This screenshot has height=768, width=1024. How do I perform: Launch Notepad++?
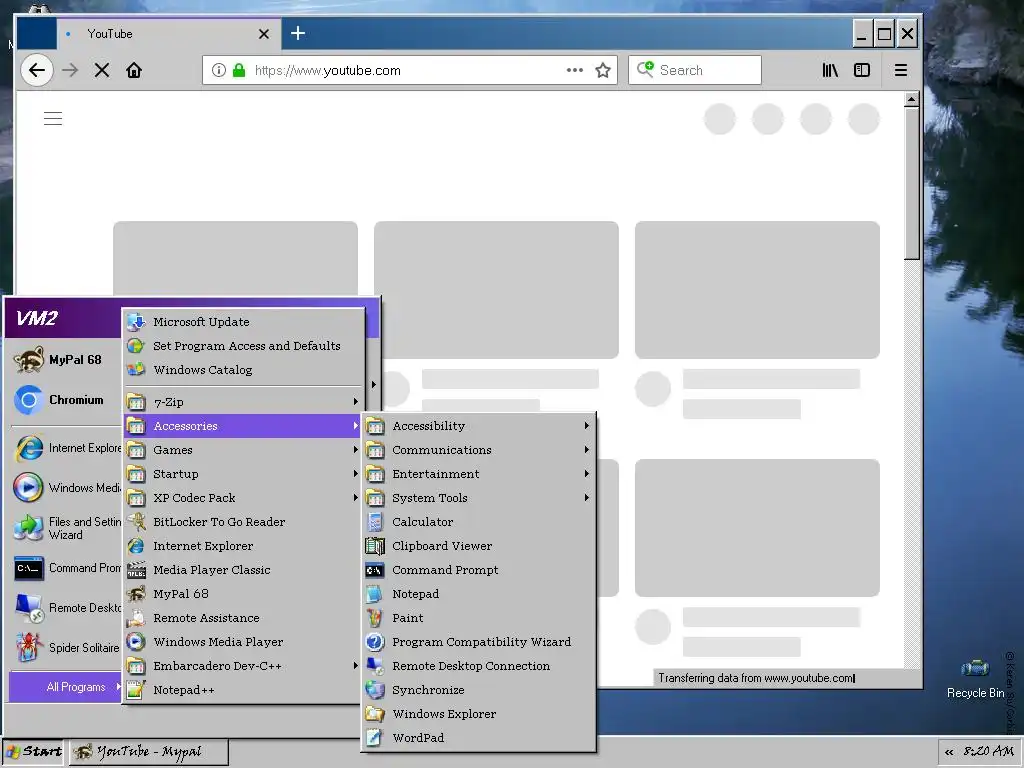point(243,690)
